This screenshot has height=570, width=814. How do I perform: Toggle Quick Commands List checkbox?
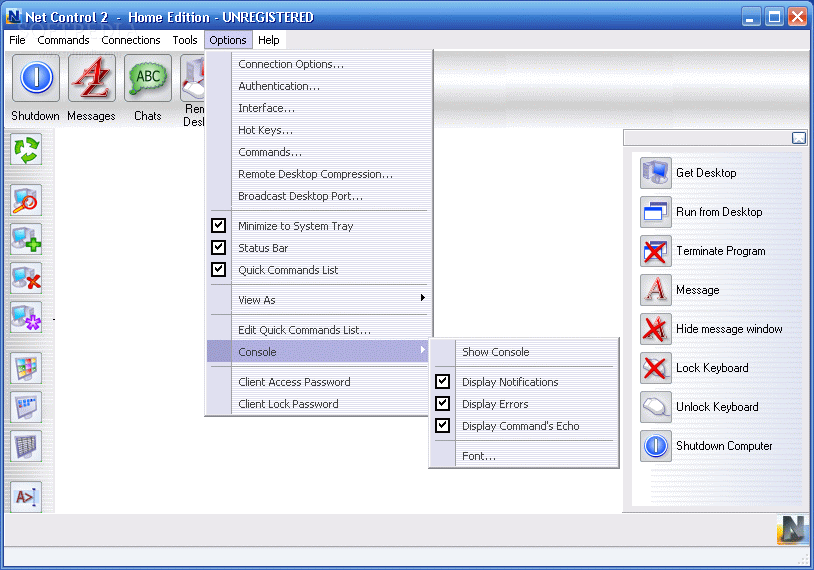219,269
